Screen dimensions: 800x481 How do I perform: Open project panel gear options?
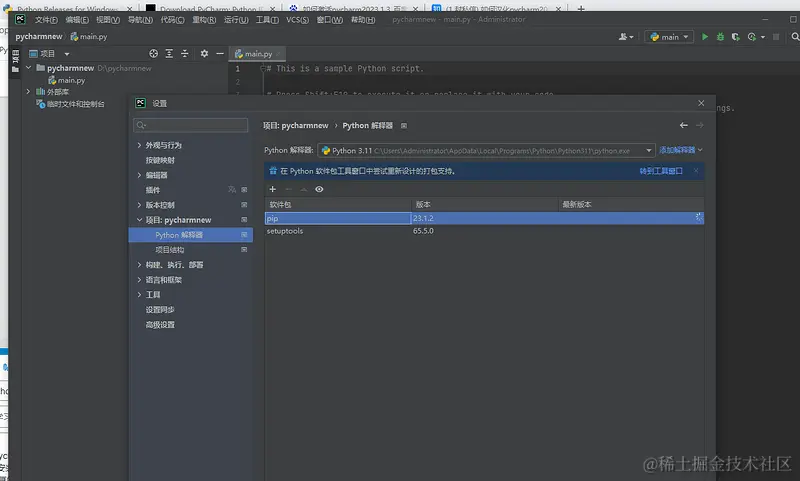(204, 54)
